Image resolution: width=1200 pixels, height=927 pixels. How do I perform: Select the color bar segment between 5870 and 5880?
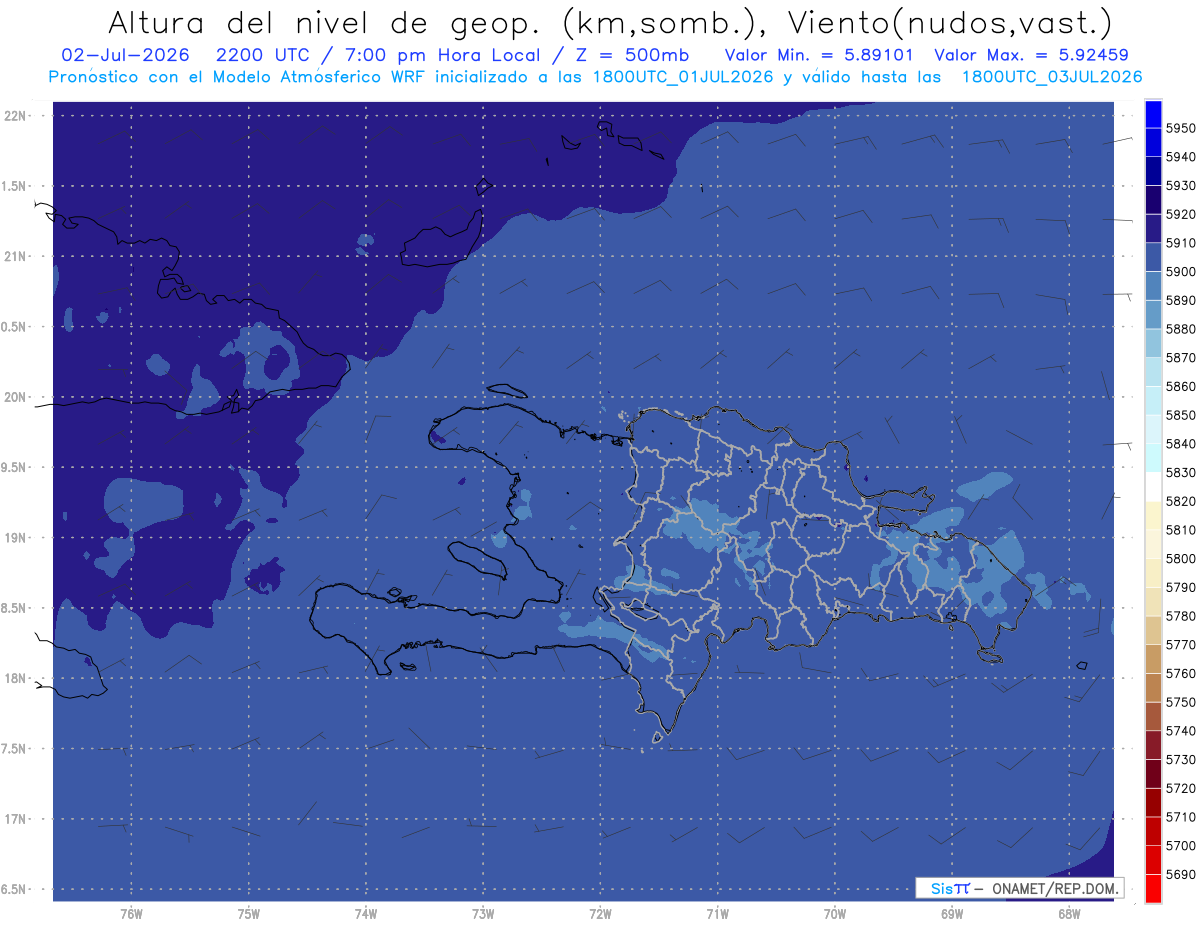tap(1153, 343)
